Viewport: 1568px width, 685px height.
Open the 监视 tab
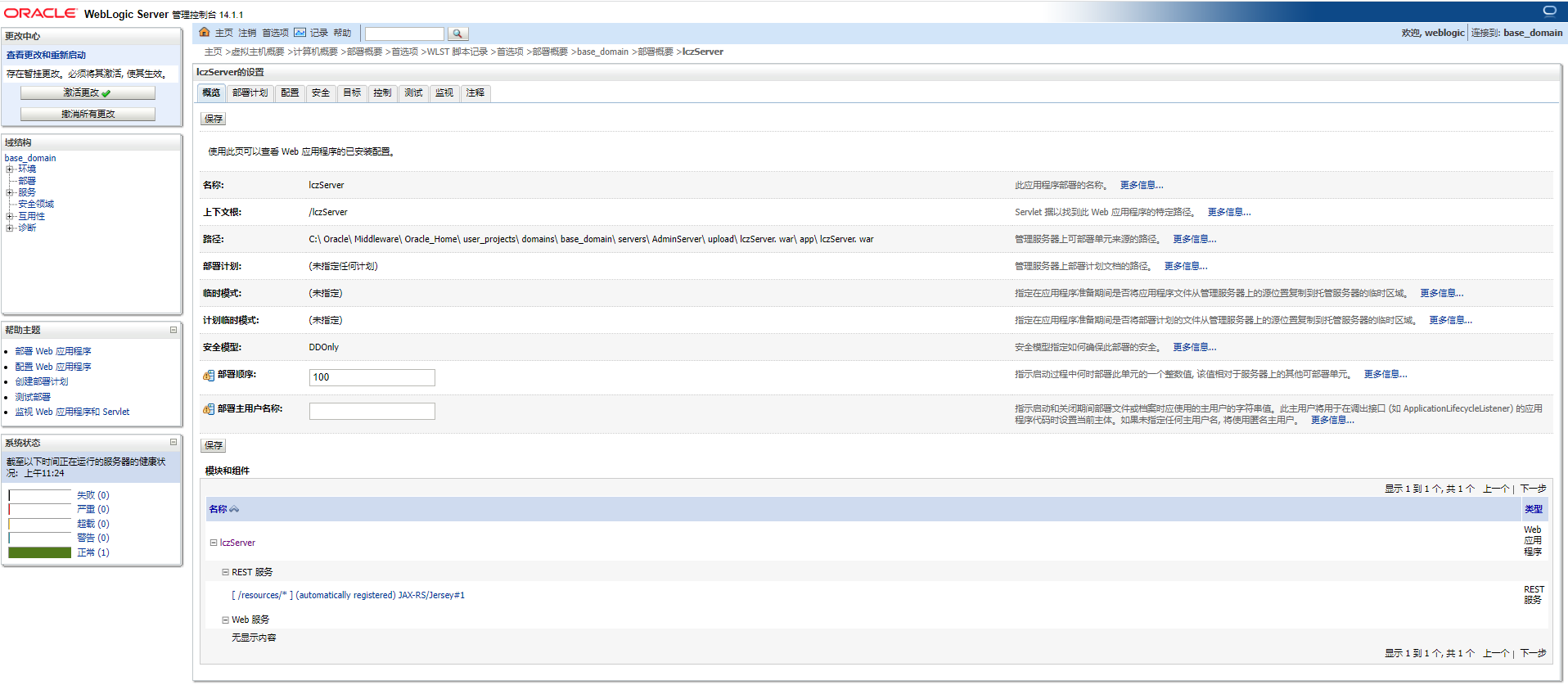(x=444, y=93)
